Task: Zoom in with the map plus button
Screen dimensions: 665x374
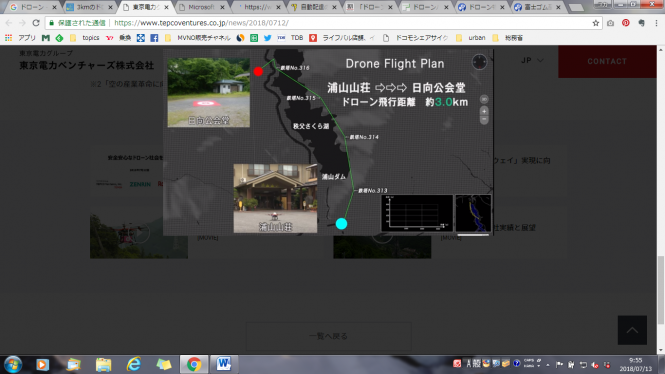Action: pos(484,111)
